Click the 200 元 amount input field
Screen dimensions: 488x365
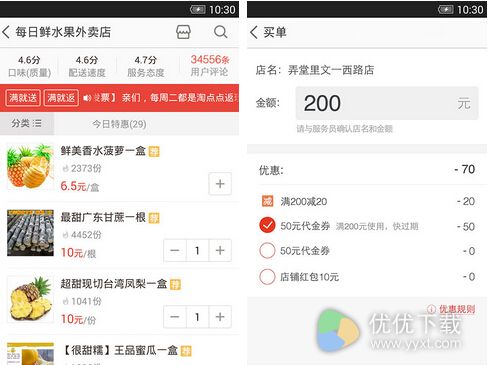(x=387, y=103)
